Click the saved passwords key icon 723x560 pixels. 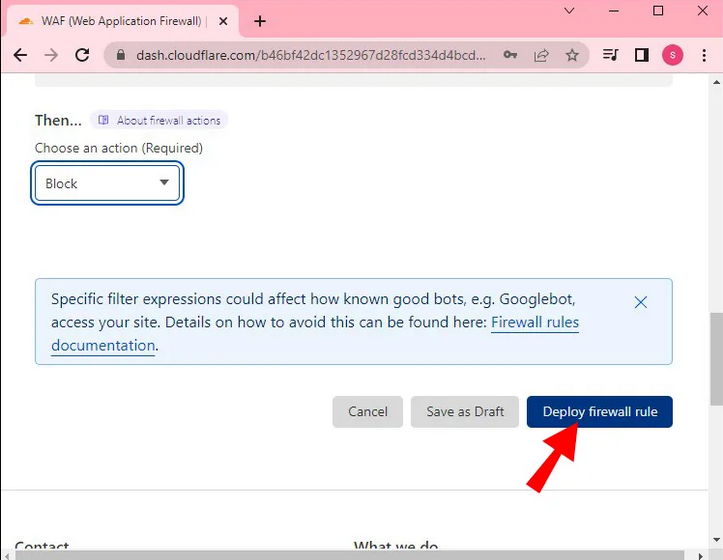pos(510,56)
